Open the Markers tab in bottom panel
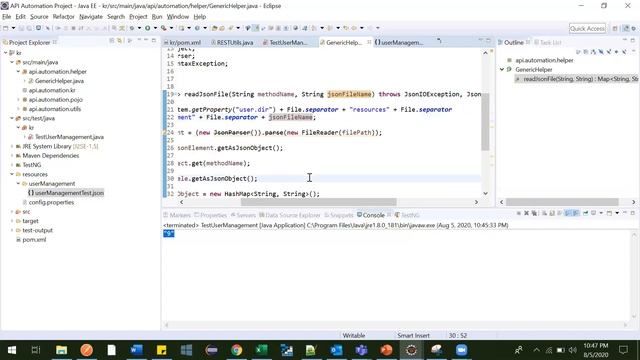This screenshot has width=640, height=360. 177,215
